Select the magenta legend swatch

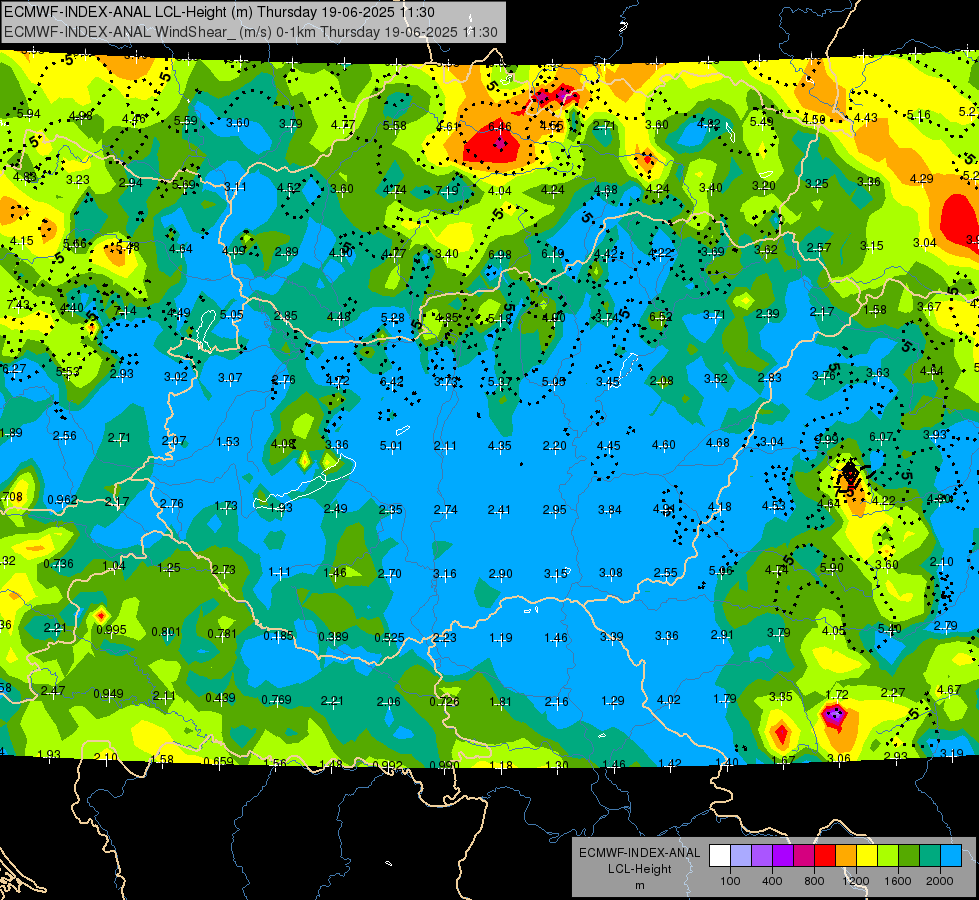(804, 856)
